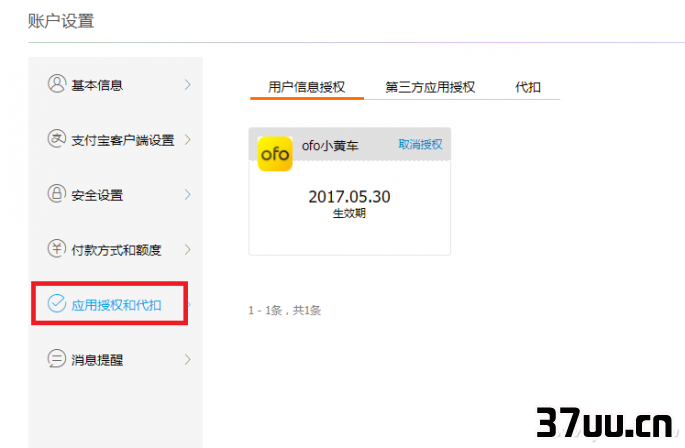The height and width of the screenshot is (448, 685).
Task: Expand the 消息提醒 chevron arrow
Action: point(188,359)
